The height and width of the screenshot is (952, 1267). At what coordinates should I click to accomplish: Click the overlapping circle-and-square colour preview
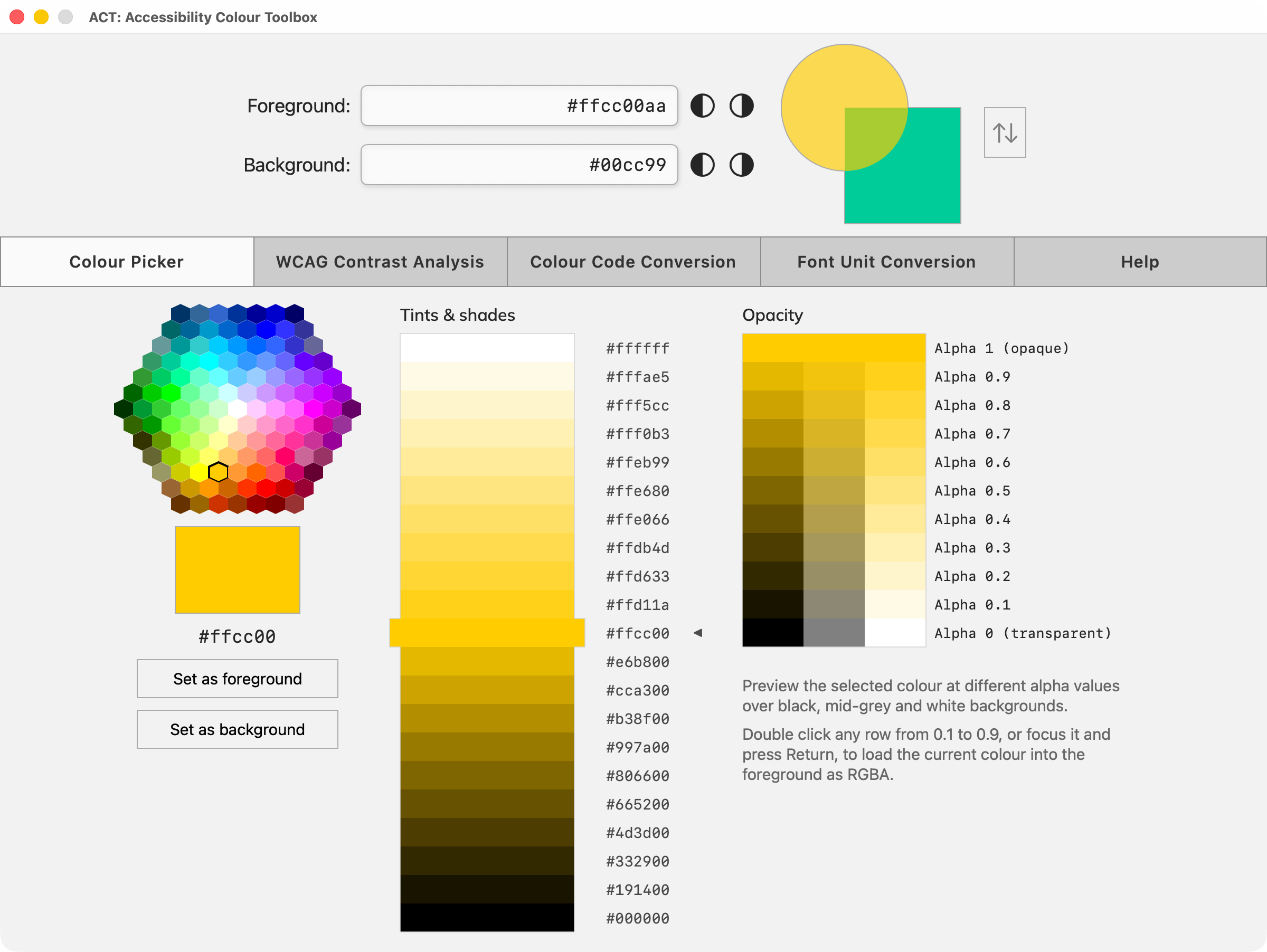coord(871,134)
